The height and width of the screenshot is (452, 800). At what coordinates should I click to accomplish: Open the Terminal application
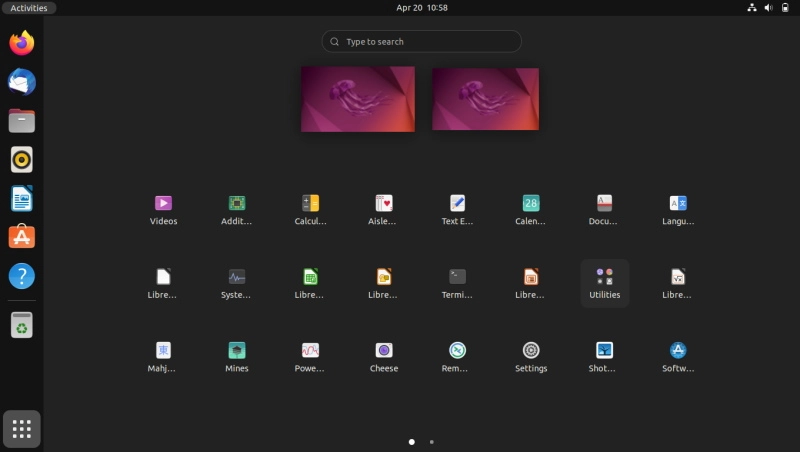click(457, 283)
